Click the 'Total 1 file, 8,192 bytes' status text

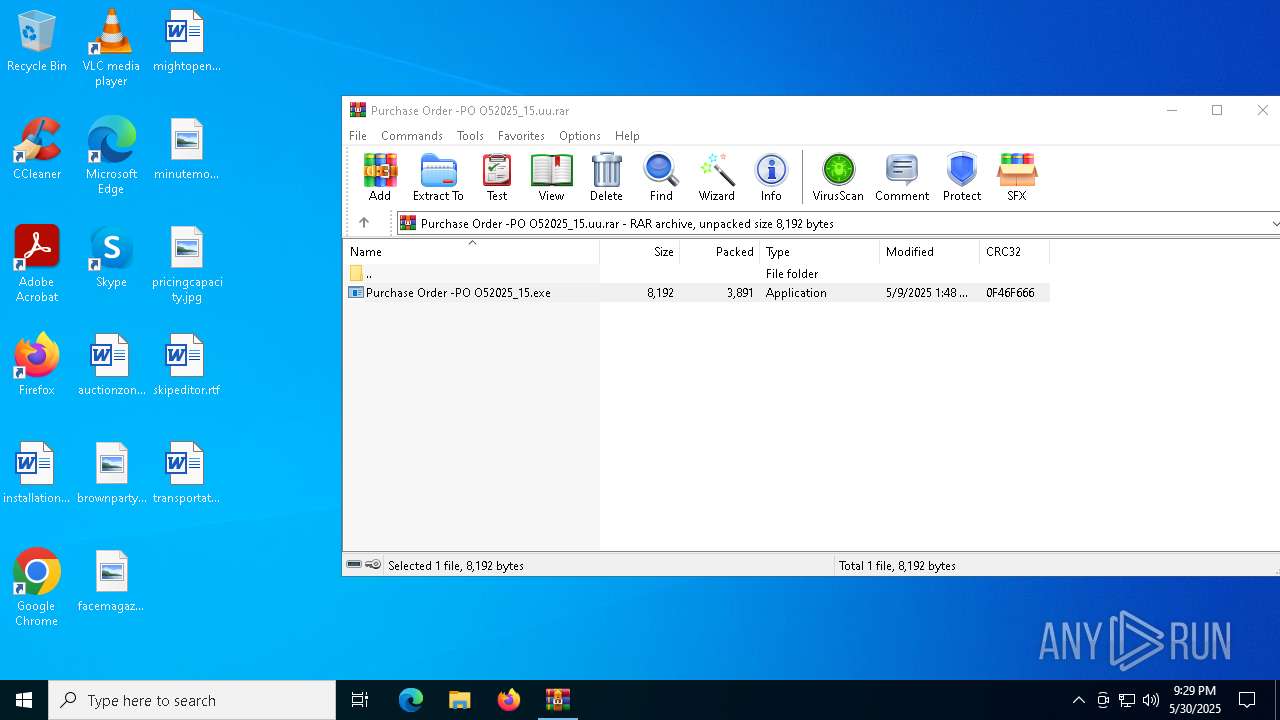[897, 566]
